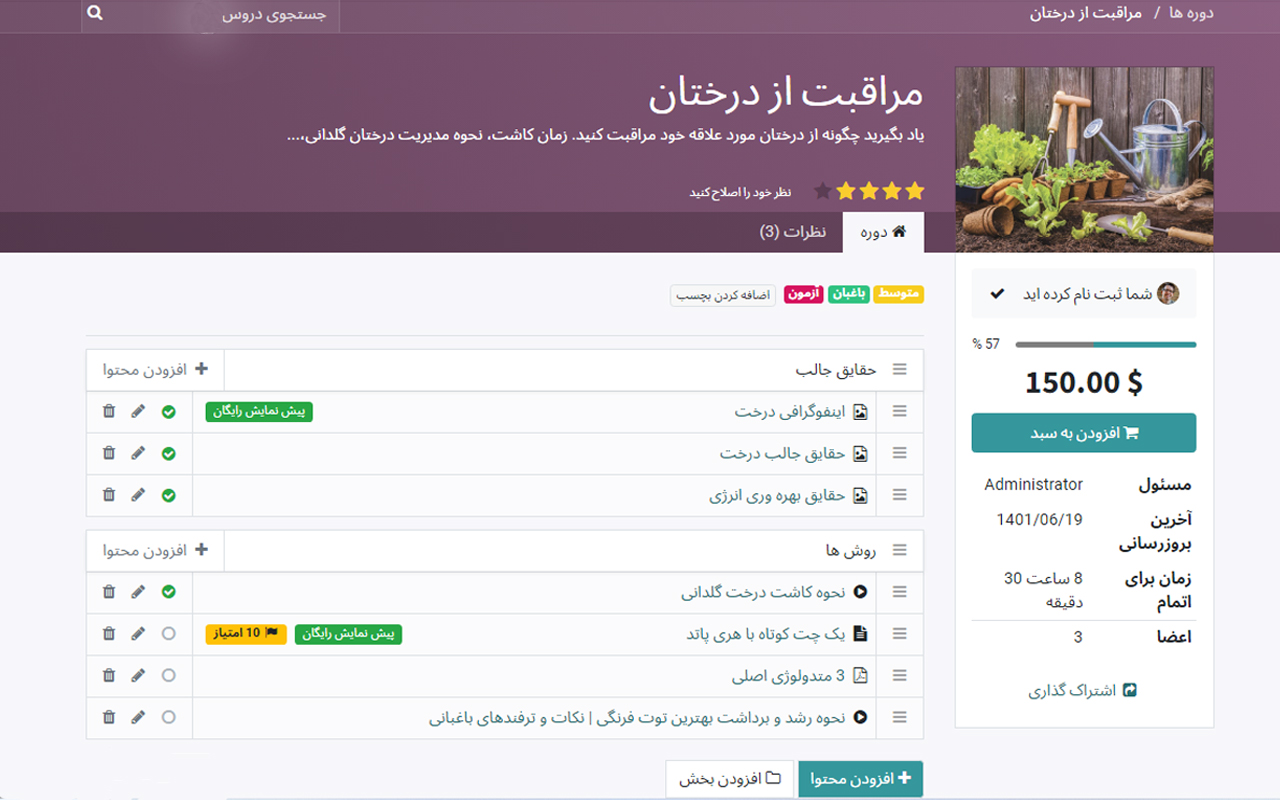
Task: Edit «3 متدولوژی اصلی» with pencil icon
Action: 138,675
